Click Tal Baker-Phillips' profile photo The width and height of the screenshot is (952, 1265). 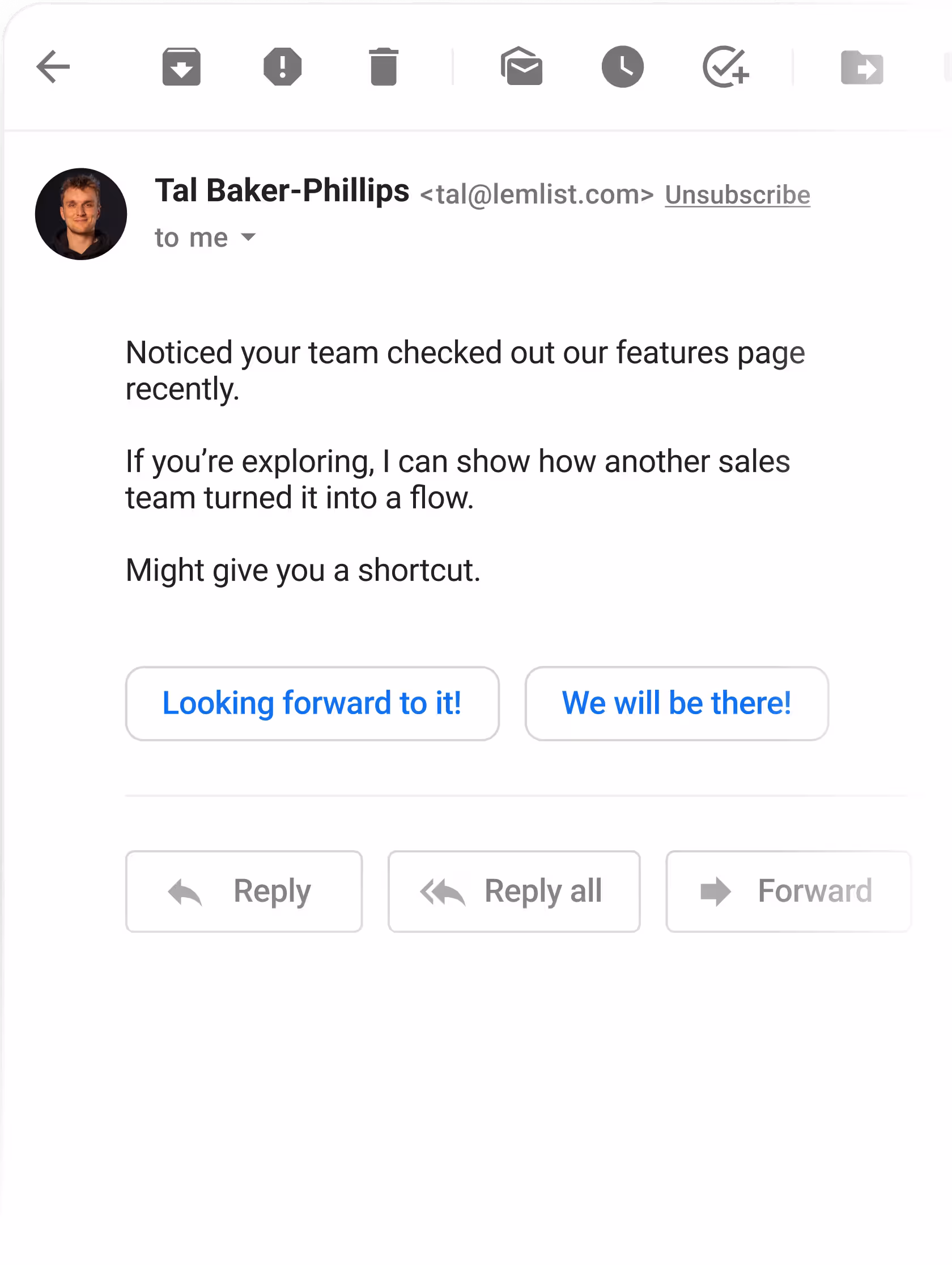(x=81, y=214)
